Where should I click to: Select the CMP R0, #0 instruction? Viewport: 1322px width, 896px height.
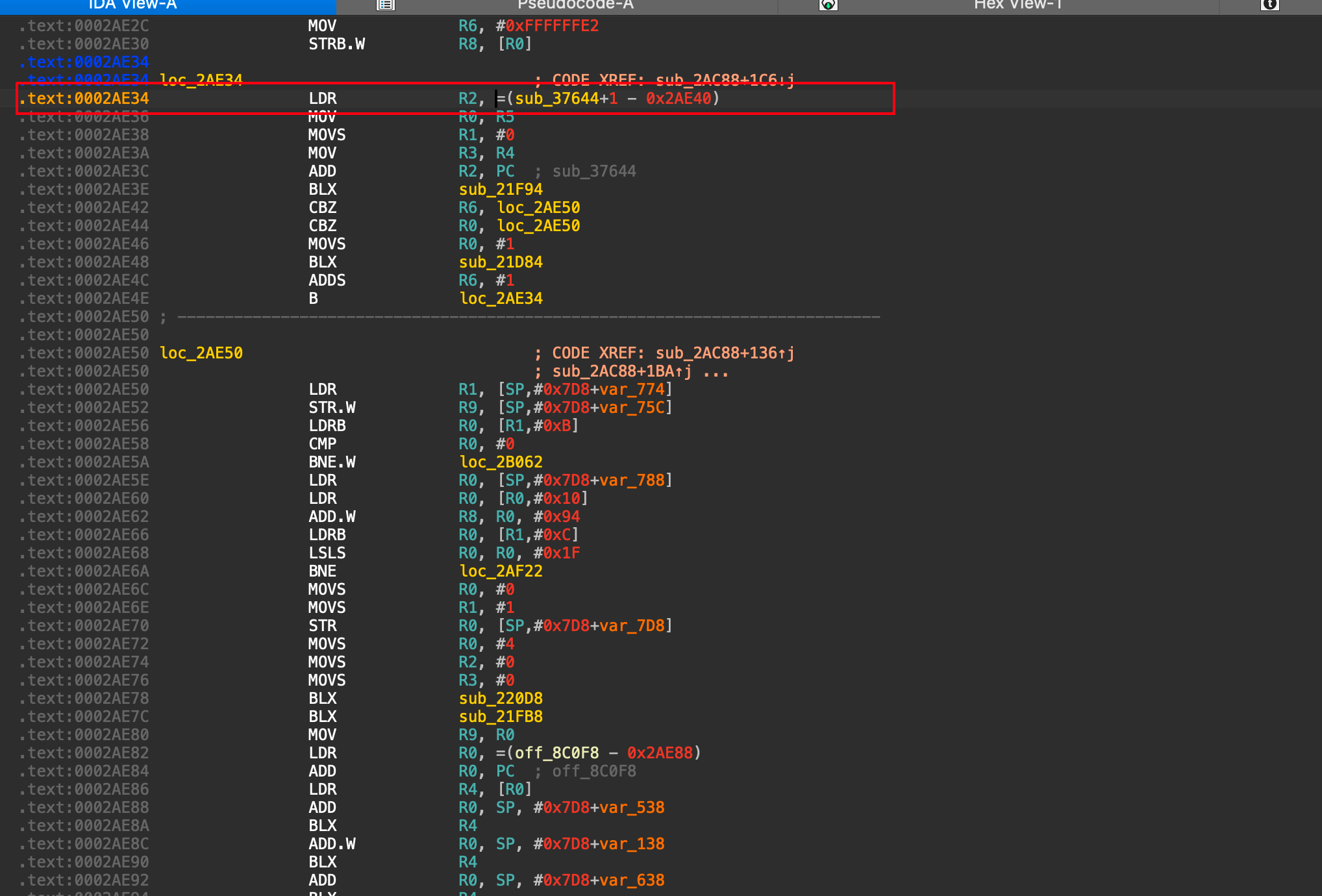point(411,444)
